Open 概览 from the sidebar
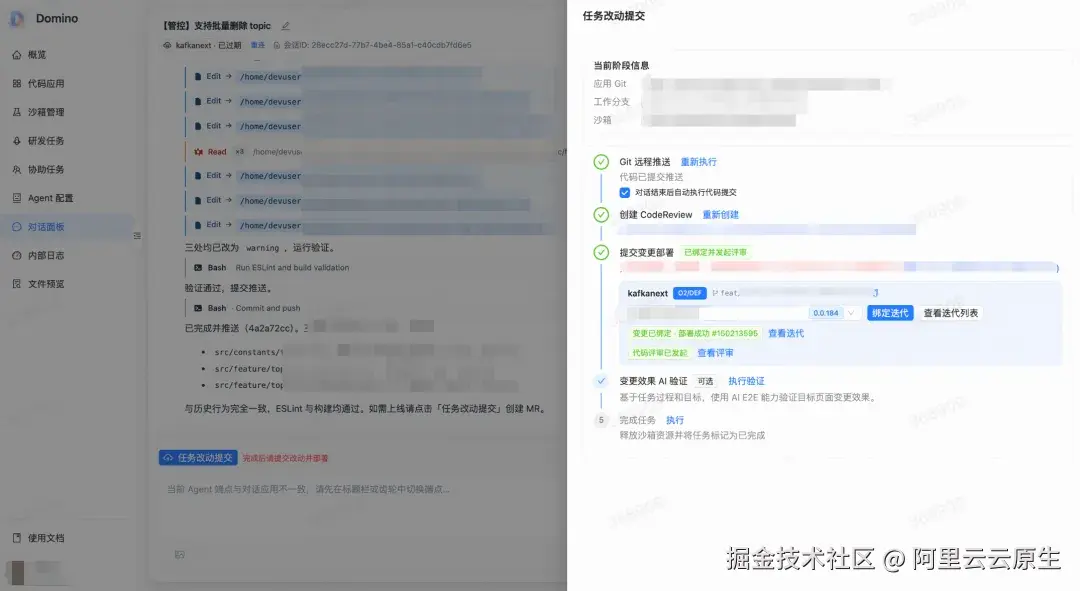The image size is (1080, 591). (x=37, y=54)
